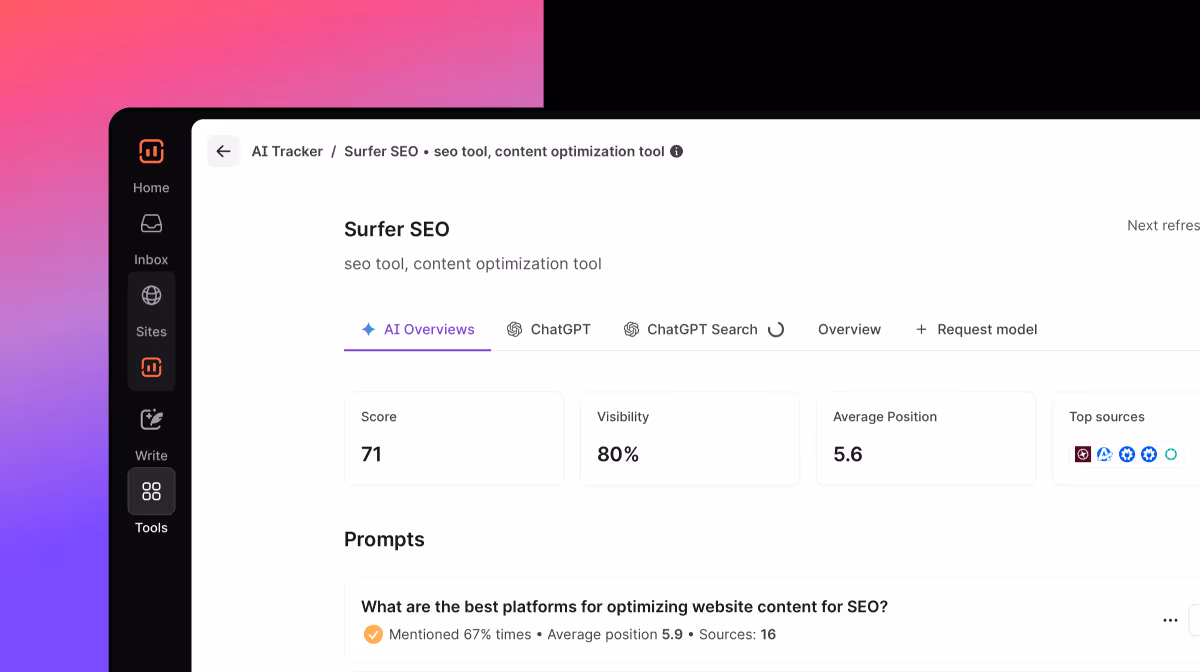
Task: Open Sites globe icon
Action: pos(151,296)
